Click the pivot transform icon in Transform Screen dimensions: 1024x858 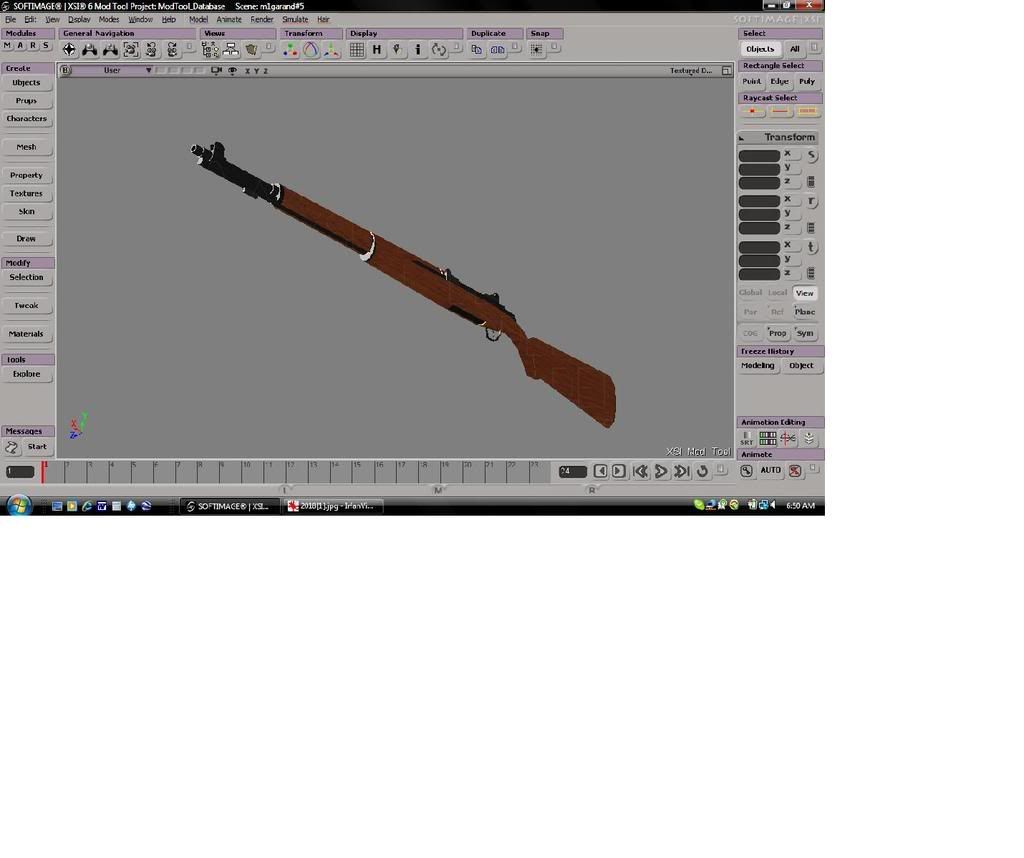(332, 50)
